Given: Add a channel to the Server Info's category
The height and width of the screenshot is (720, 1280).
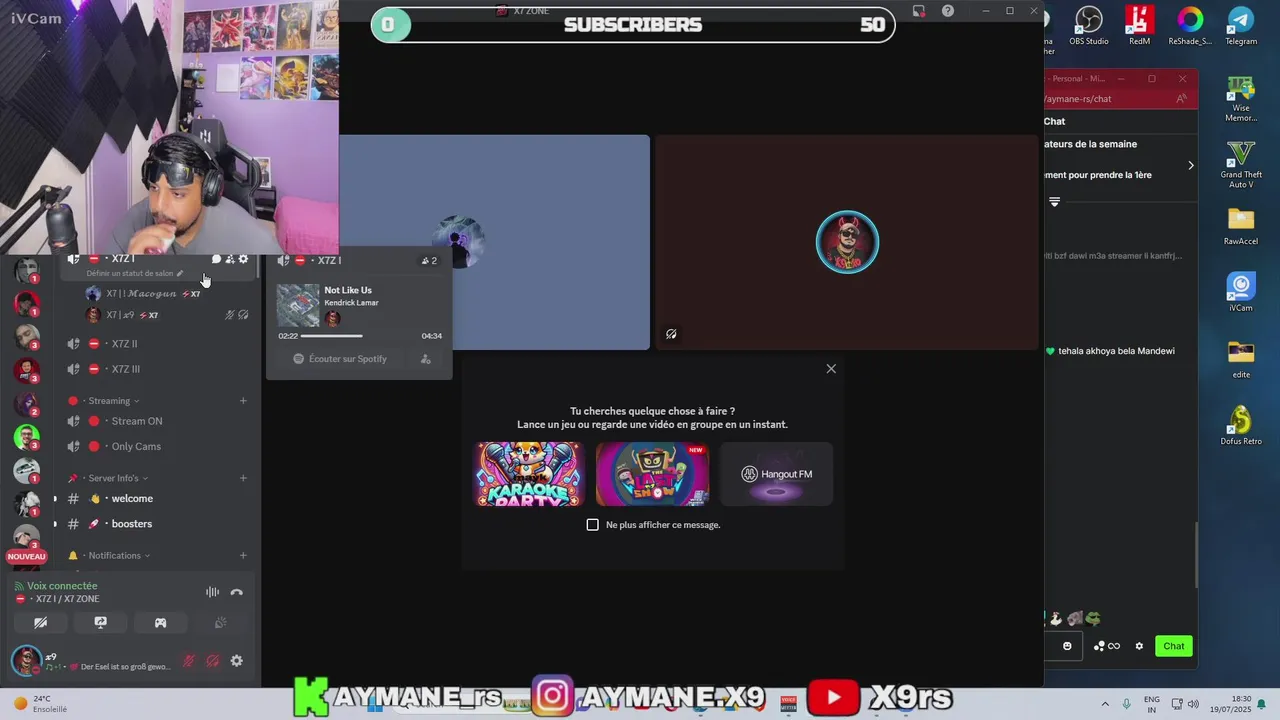Looking at the screenshot, I should (x=243, y=478).
